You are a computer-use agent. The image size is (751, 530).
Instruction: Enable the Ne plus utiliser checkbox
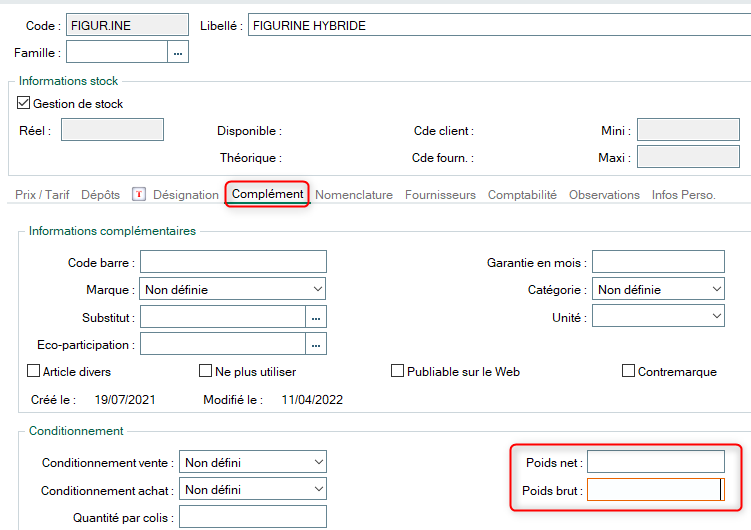pos(205,371)
